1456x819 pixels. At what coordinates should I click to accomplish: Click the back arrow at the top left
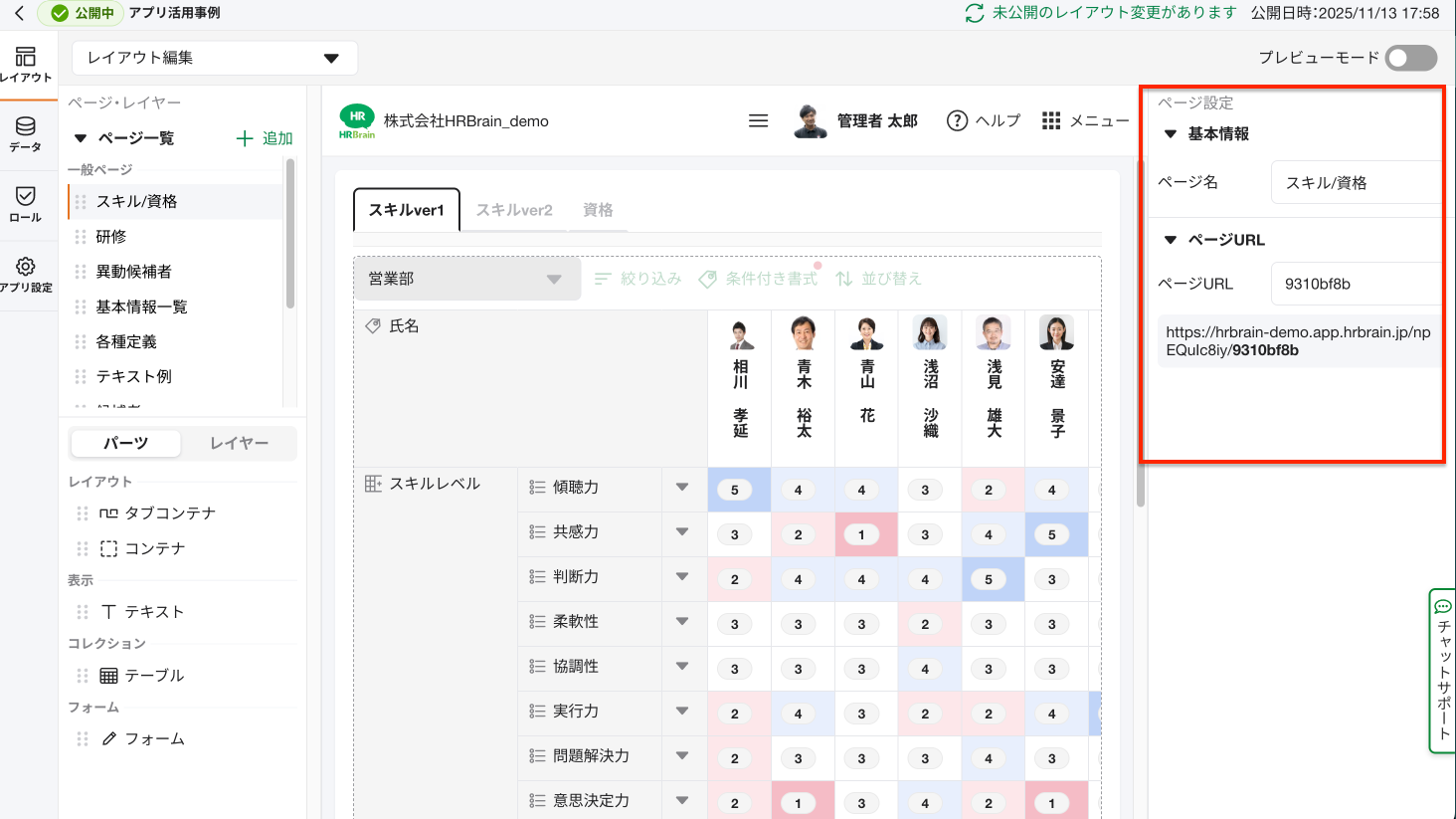click(x=18, y=14)
